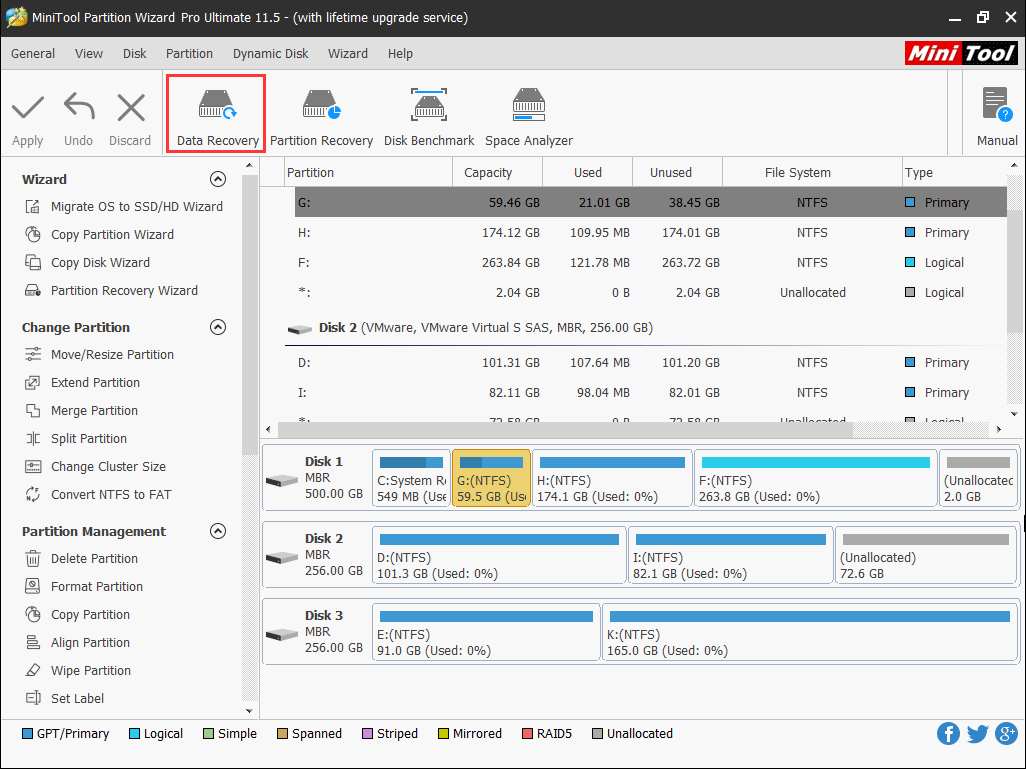Select C:System Reserved block in disk map
Image resolution: width=1026 pixels, height=769 pixels.
[x=412, y=478]
